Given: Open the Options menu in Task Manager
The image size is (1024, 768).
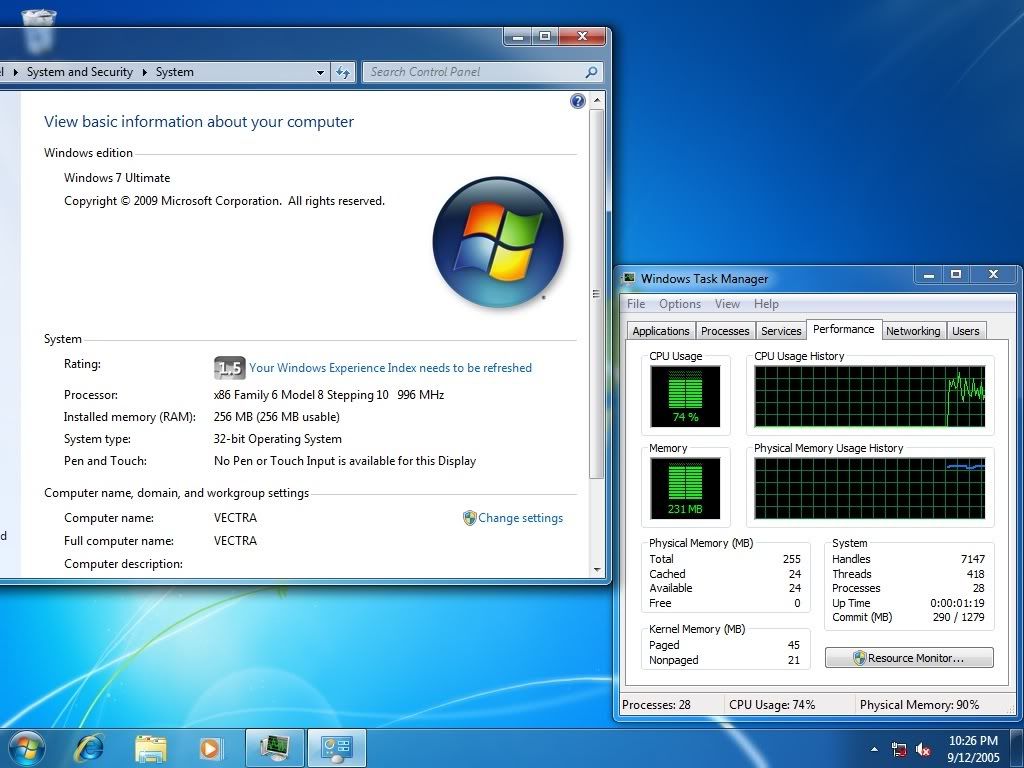Looking at the screenshot, I should point(679,304).
